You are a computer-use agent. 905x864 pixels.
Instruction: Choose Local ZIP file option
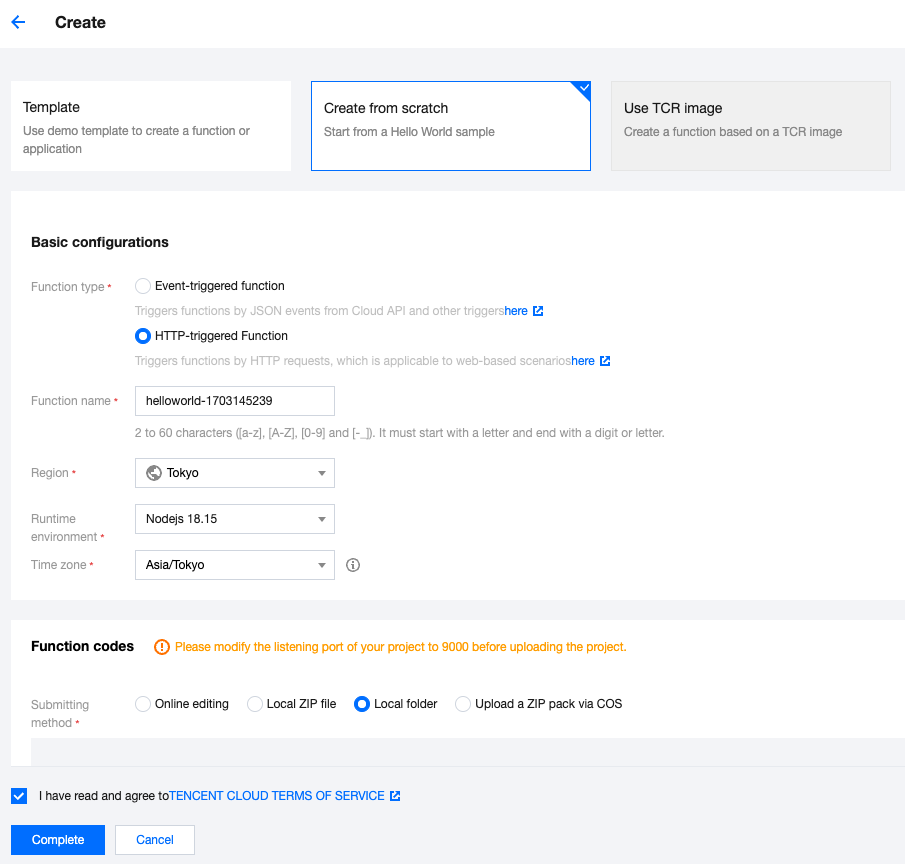point(255,704)
